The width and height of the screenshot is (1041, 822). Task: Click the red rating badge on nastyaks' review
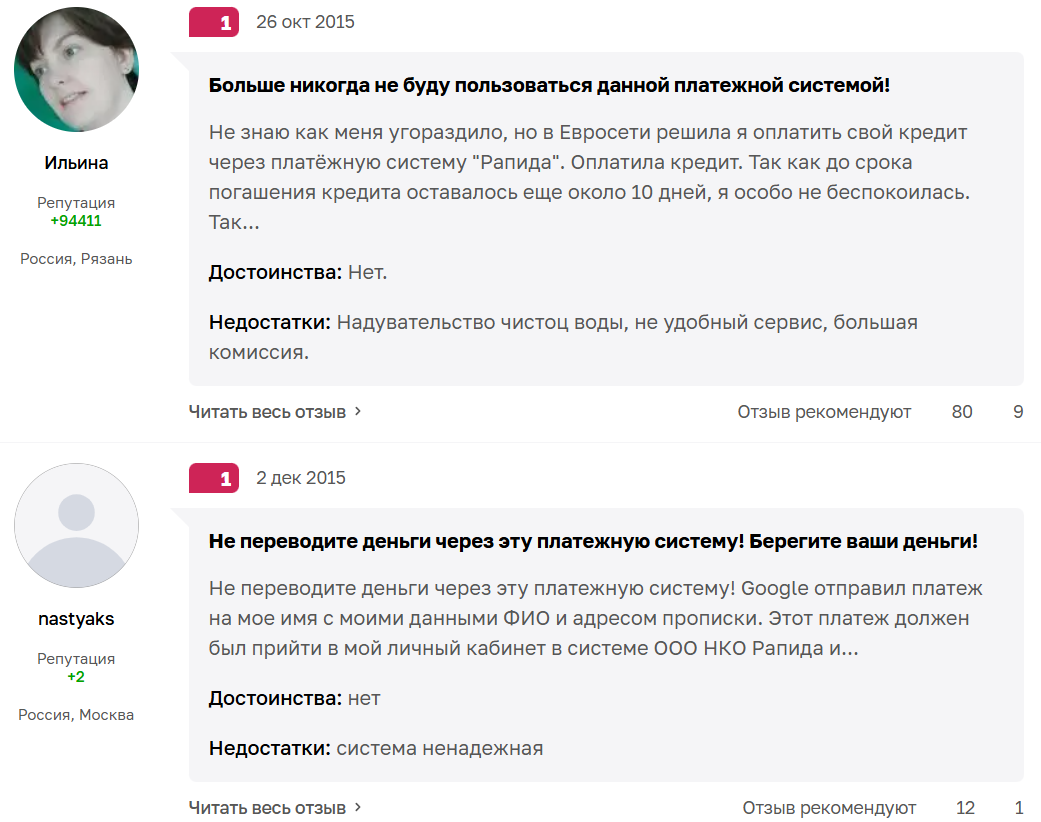point(213,478)
